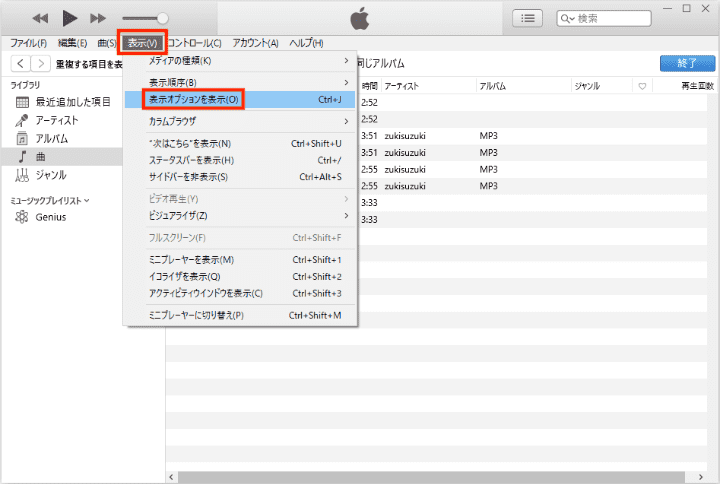720x484 pixels.
Task: Open Genius under music playlists
Action: click(x=51, y=217)
